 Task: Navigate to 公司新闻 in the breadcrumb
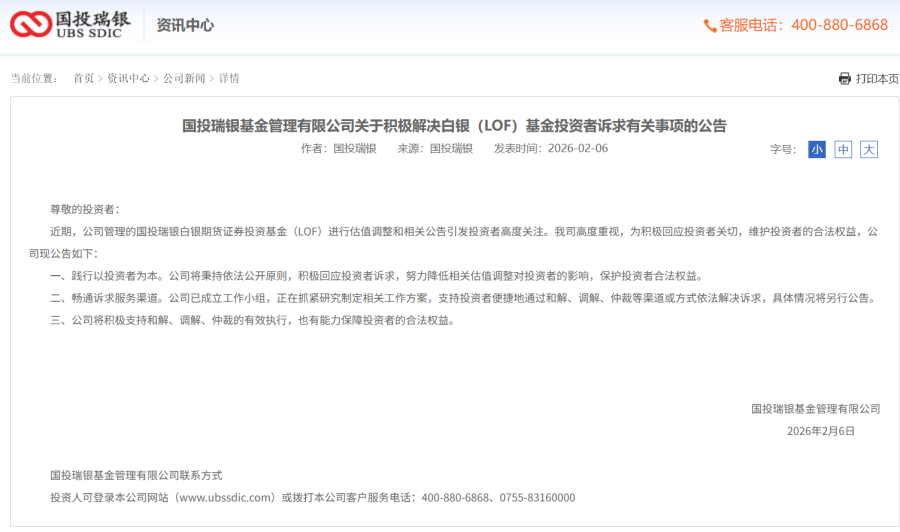click(x=184, y=78)
